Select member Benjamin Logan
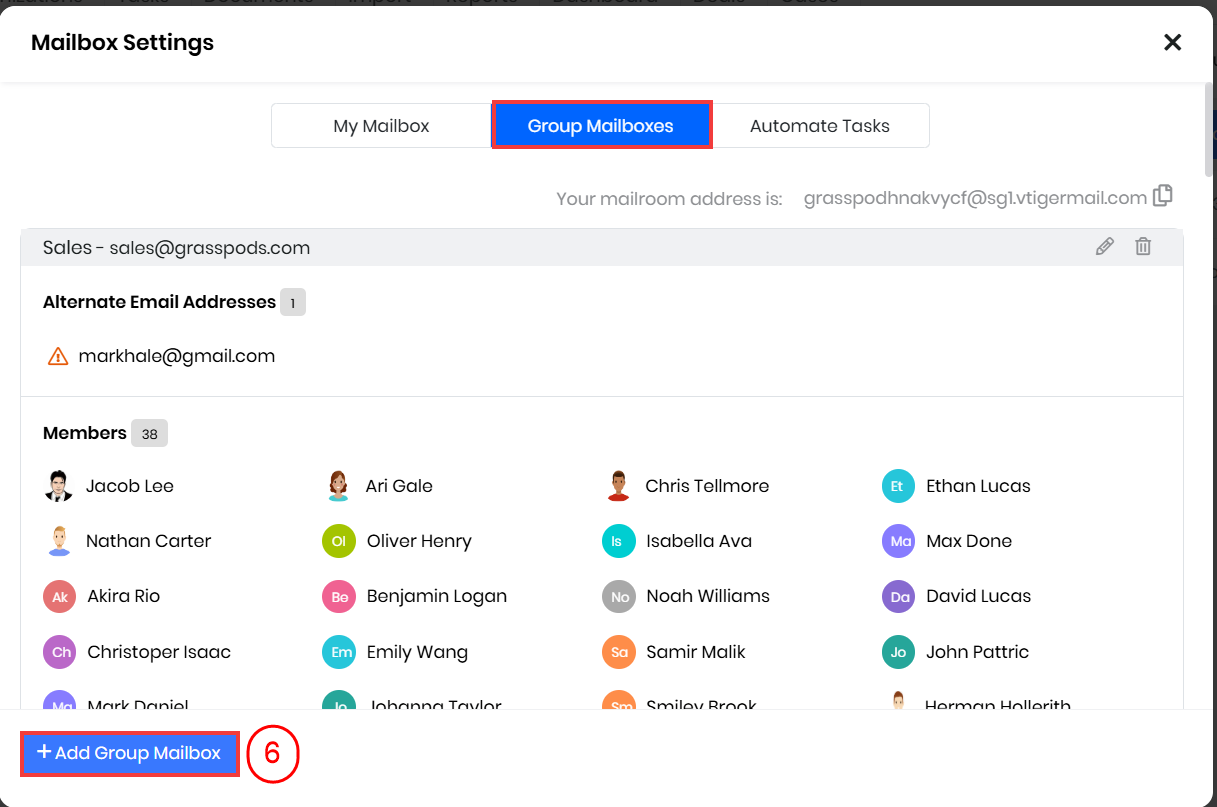 [x=436, y=596]
